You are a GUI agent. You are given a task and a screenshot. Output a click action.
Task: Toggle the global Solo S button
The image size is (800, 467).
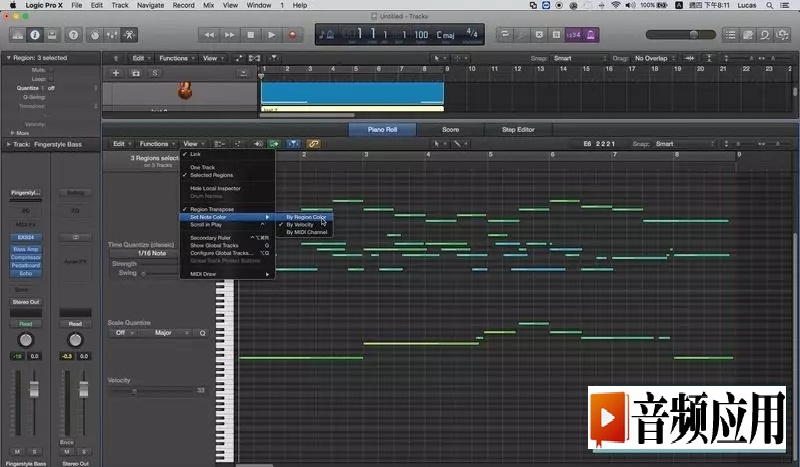click(x=155, y=73)
